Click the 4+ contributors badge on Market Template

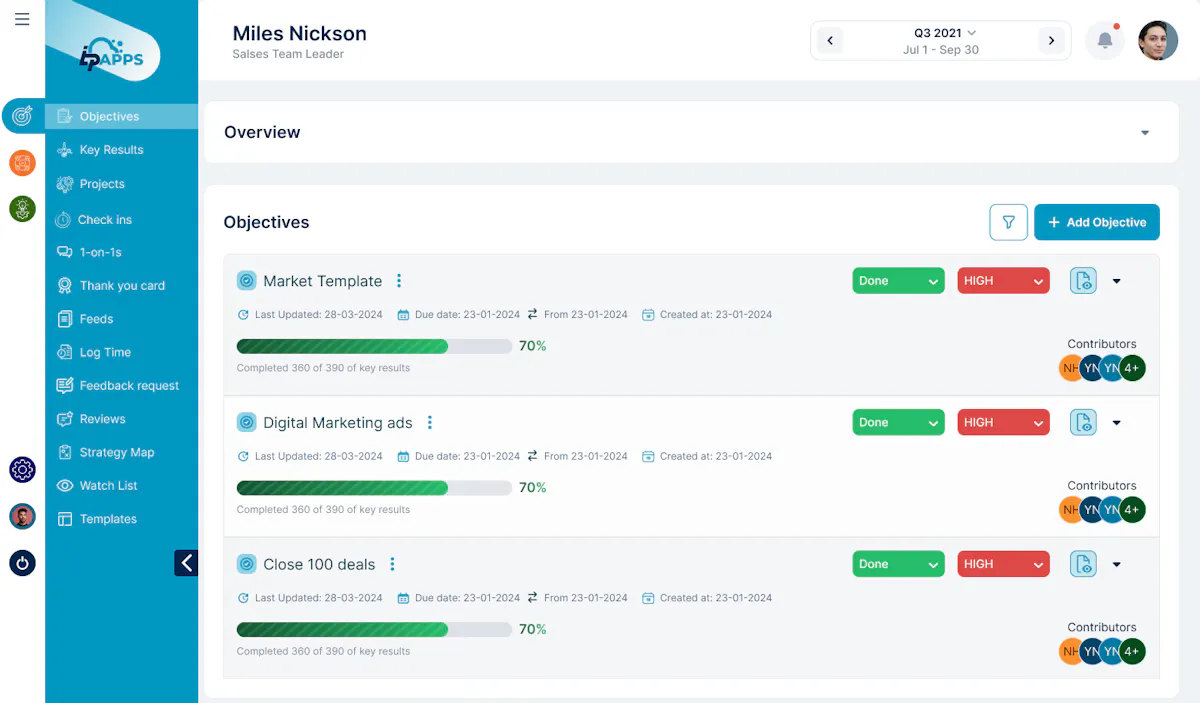tap(1132, 368)
